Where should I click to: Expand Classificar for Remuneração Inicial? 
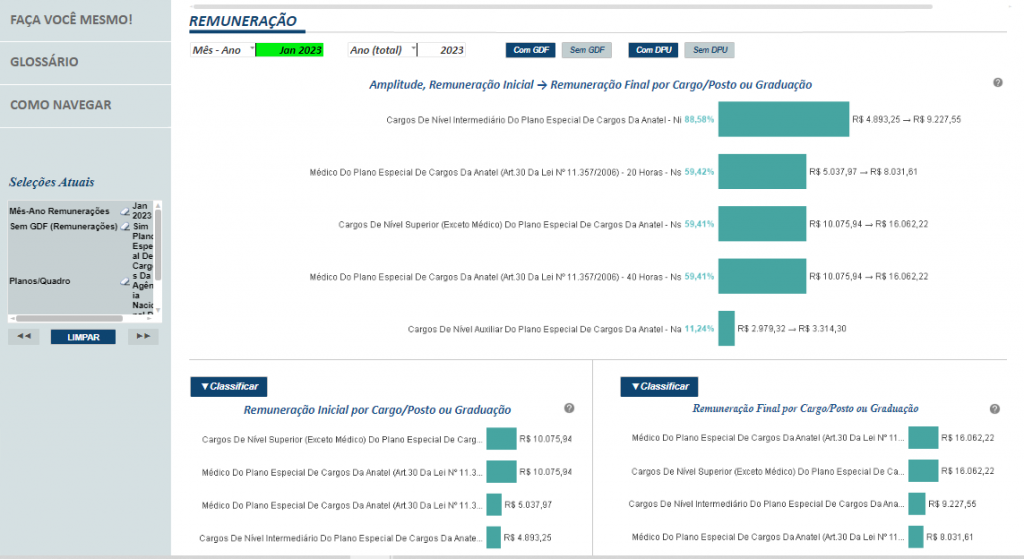tap(229, 387)
